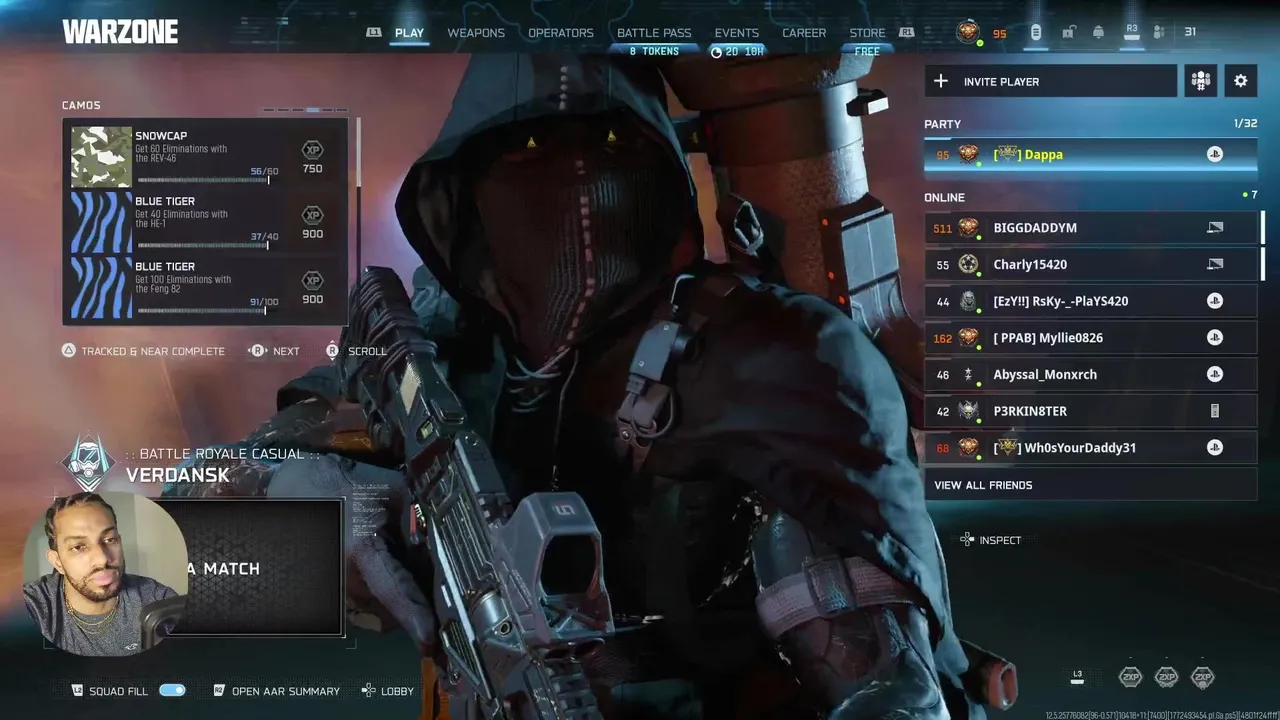Click first 2XP token icon
Screen dimensions: 1280x720
click(1130, 677)
